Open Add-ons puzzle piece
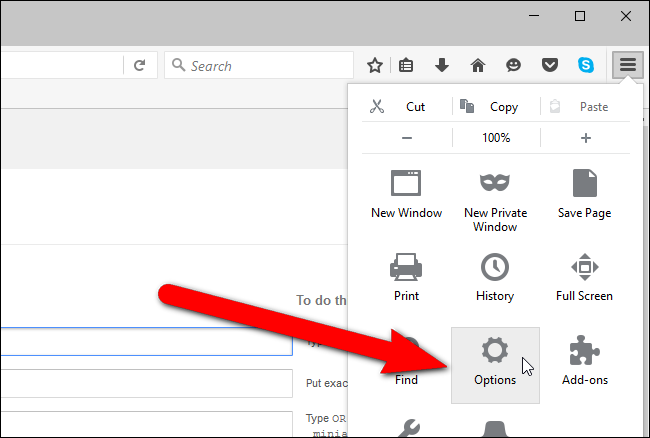650x438 pixels. pos(585,361)
